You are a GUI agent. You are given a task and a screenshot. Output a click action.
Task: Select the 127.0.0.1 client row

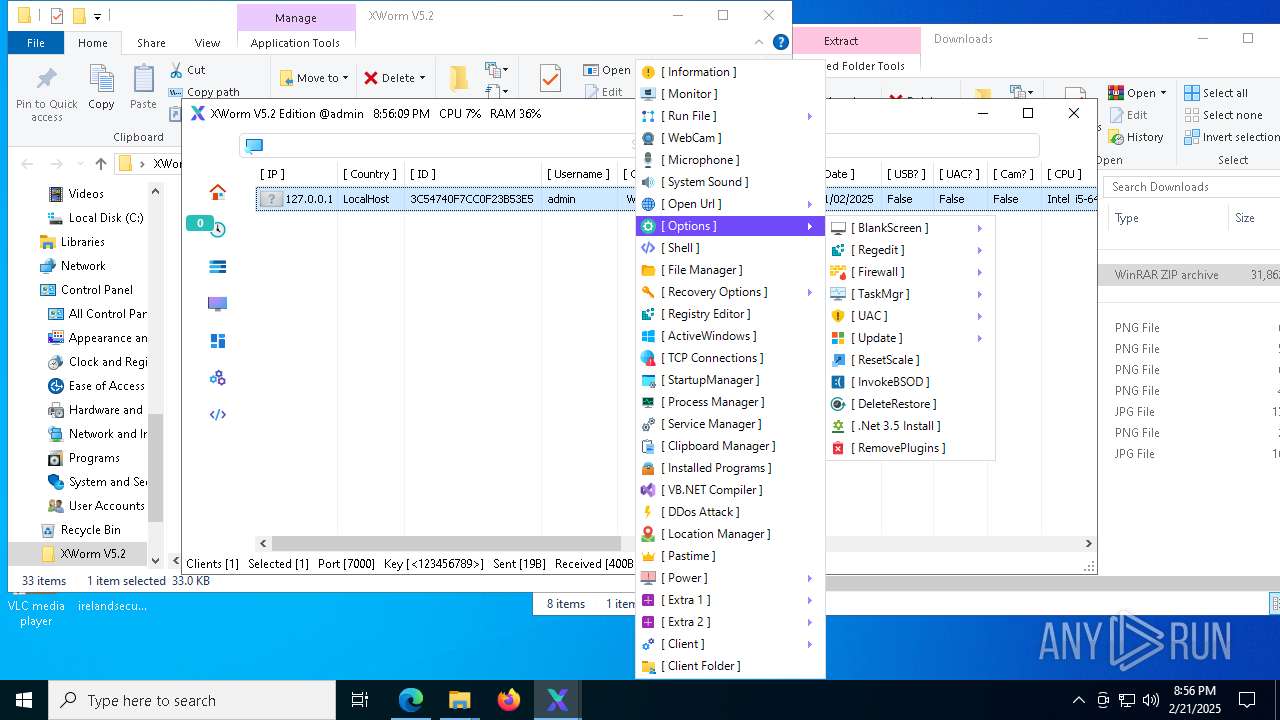[676, 199]
